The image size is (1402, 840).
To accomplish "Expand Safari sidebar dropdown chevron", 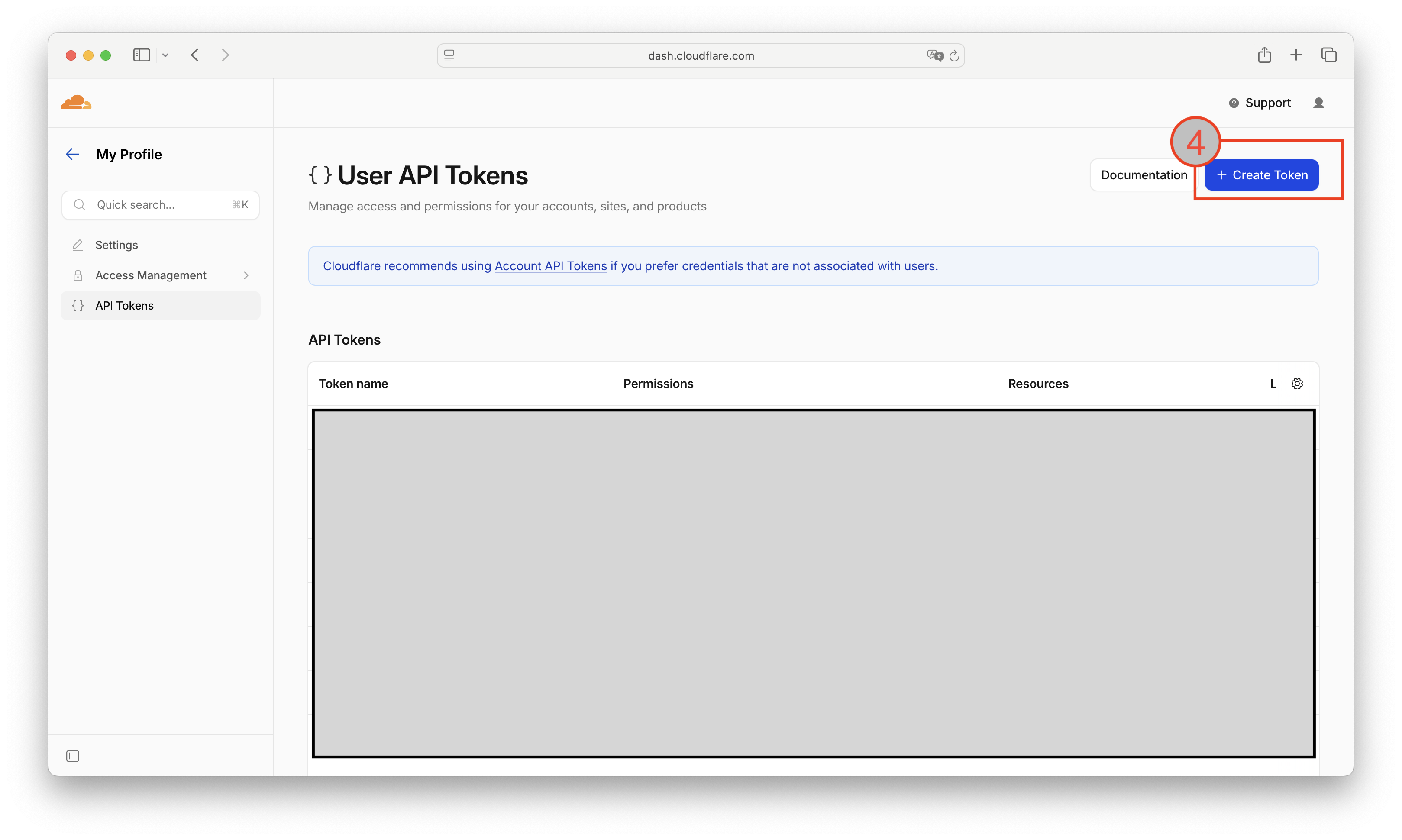I will tap(165, 55).
